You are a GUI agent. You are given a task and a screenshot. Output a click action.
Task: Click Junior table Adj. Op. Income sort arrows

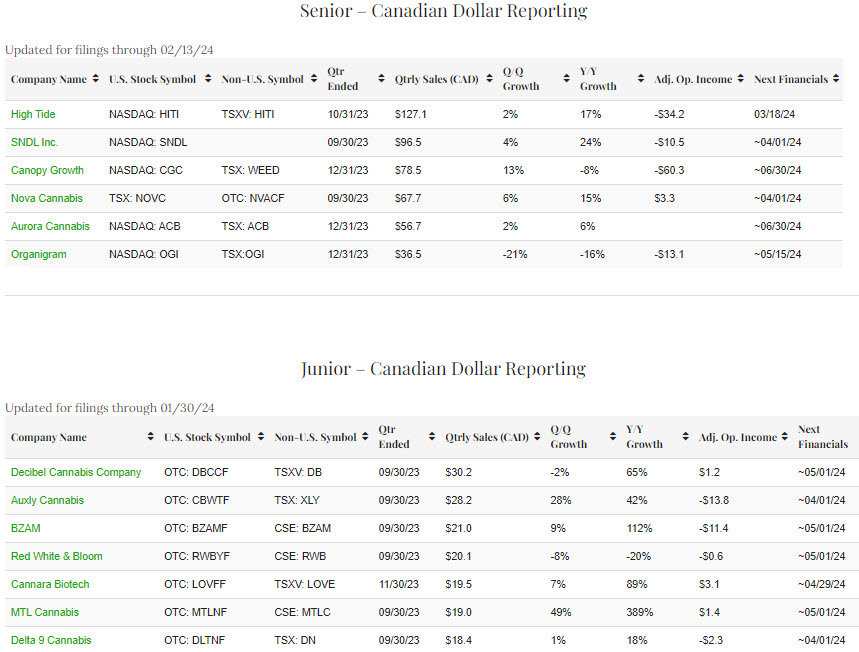pos(785,437)
